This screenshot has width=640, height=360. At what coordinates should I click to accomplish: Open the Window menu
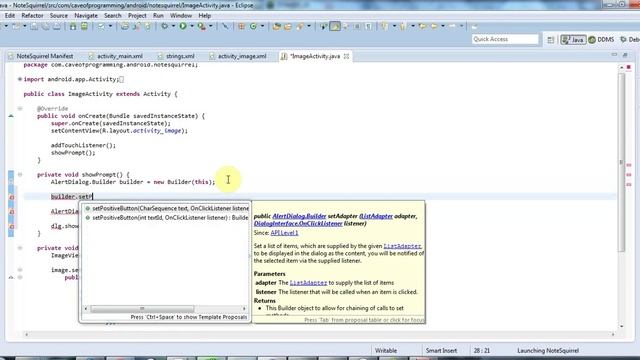(x=181, y=16)
